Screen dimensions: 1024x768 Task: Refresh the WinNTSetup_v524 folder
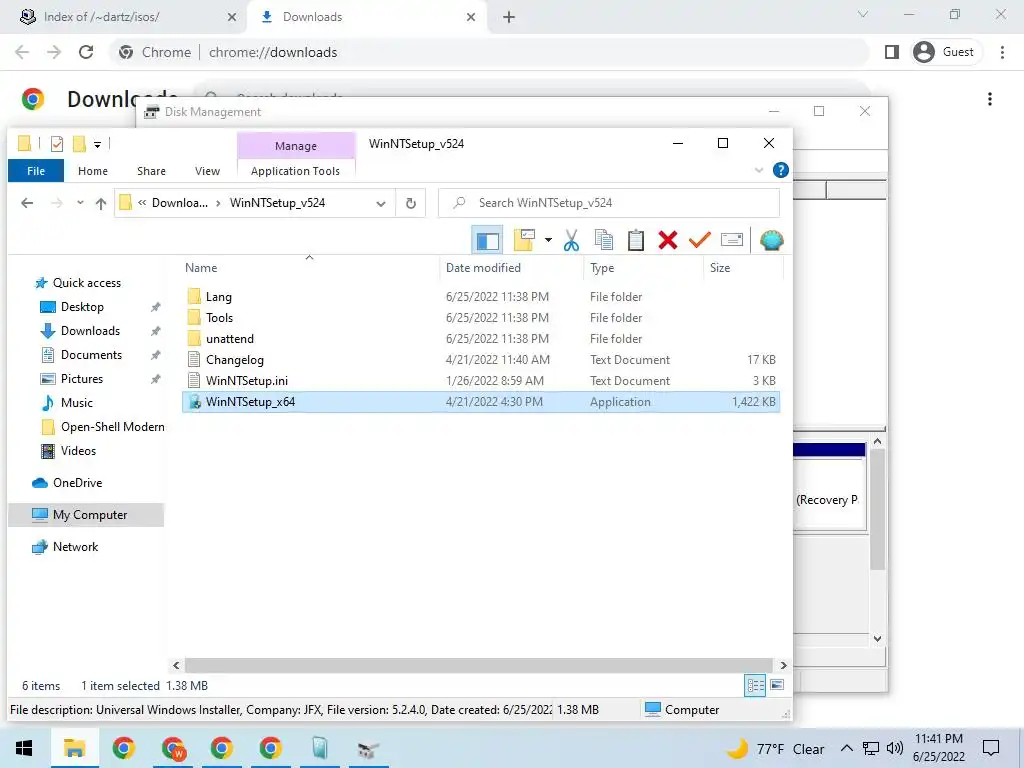[x=411, y=203]
